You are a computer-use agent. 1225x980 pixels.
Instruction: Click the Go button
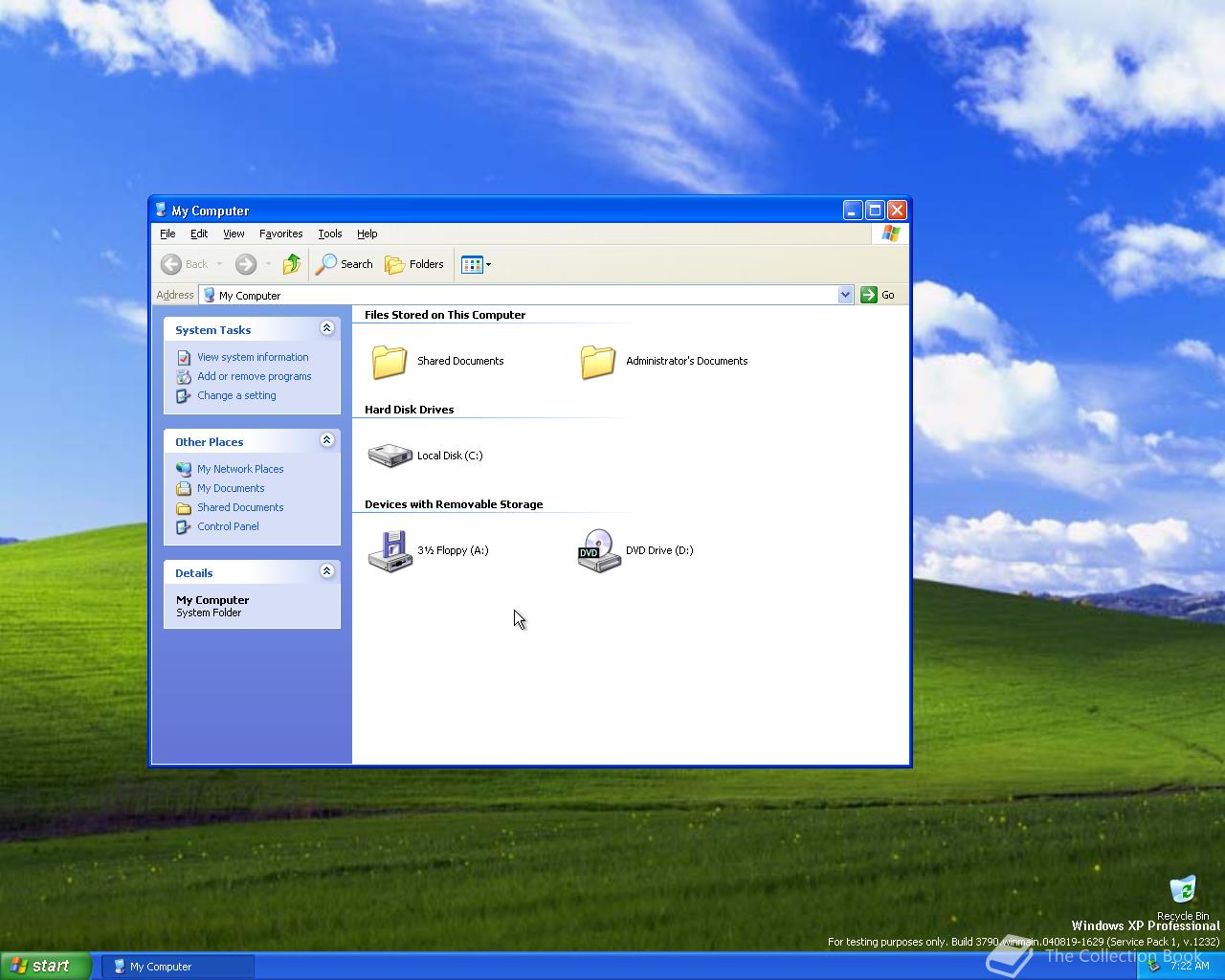coord(878,295)
